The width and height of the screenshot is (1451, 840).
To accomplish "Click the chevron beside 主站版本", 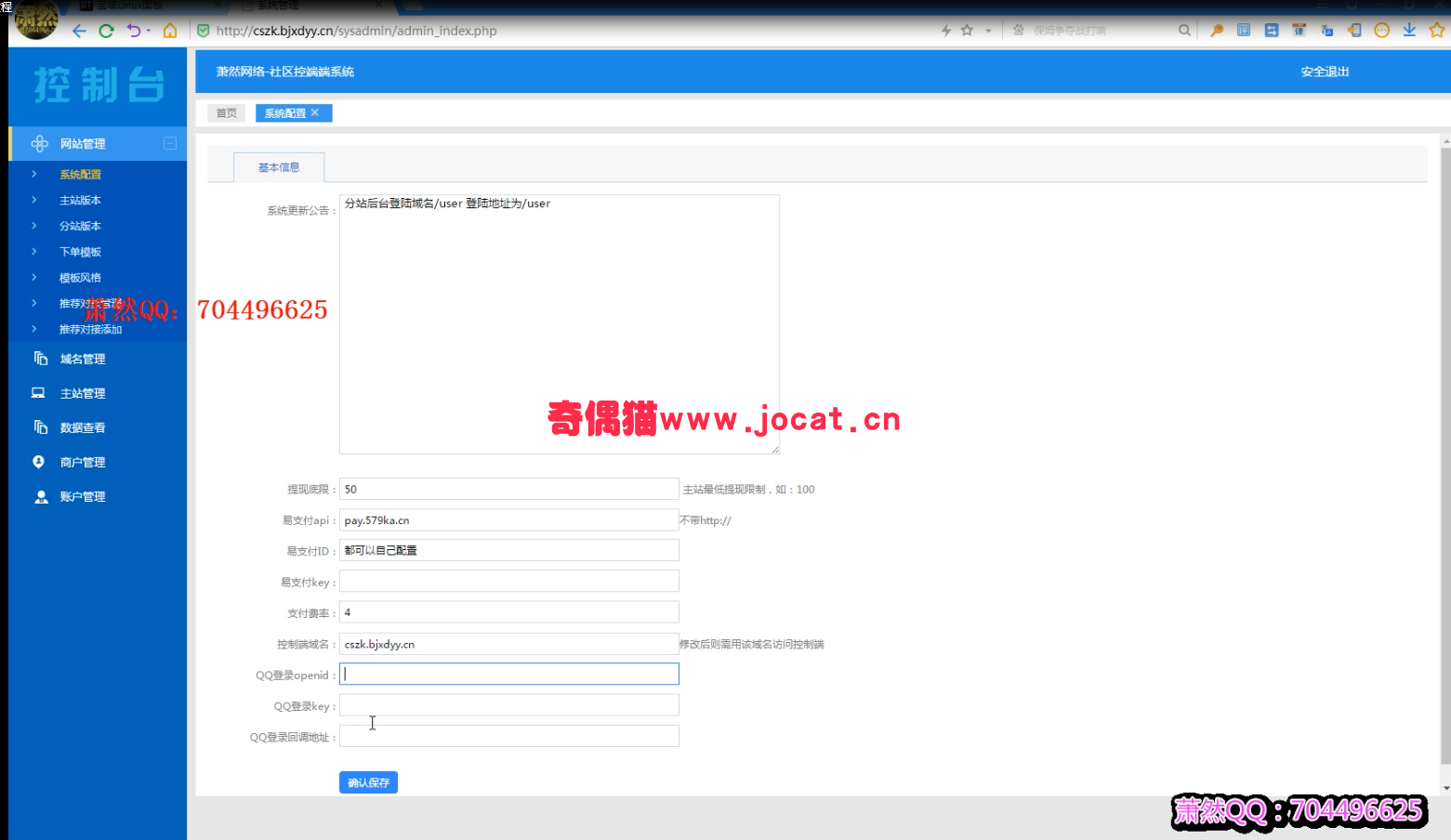I will point(34,200).
